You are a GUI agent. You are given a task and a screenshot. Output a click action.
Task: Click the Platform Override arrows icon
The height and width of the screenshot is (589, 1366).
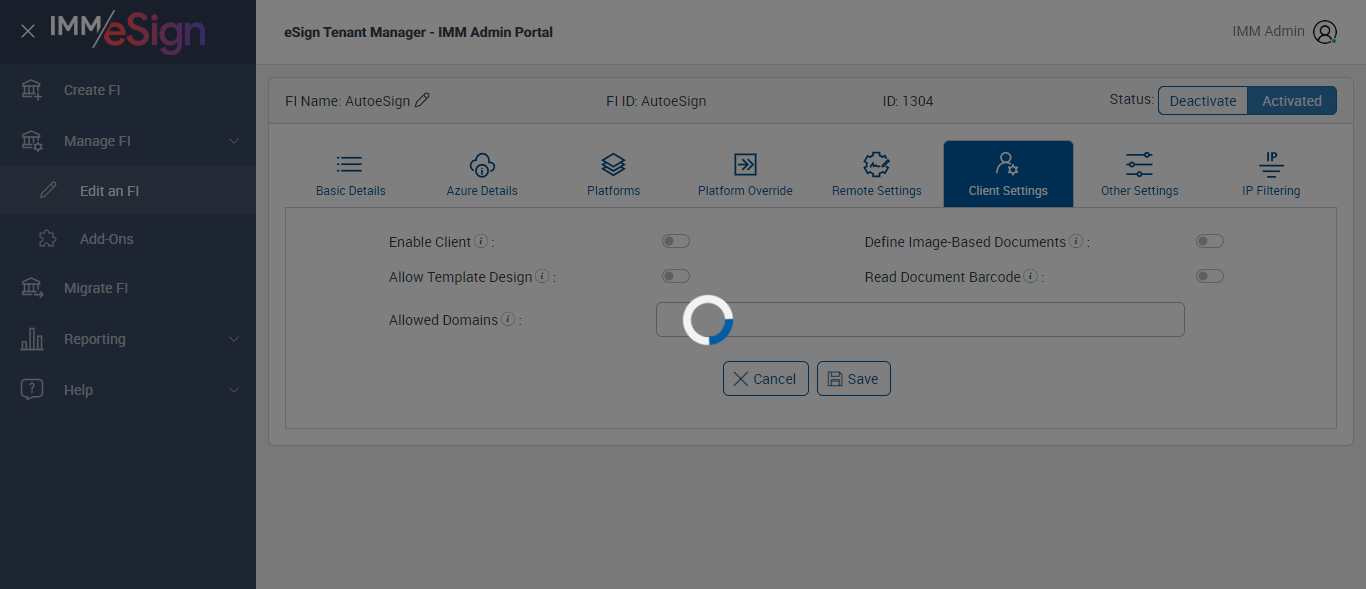[x=745, y=165]
